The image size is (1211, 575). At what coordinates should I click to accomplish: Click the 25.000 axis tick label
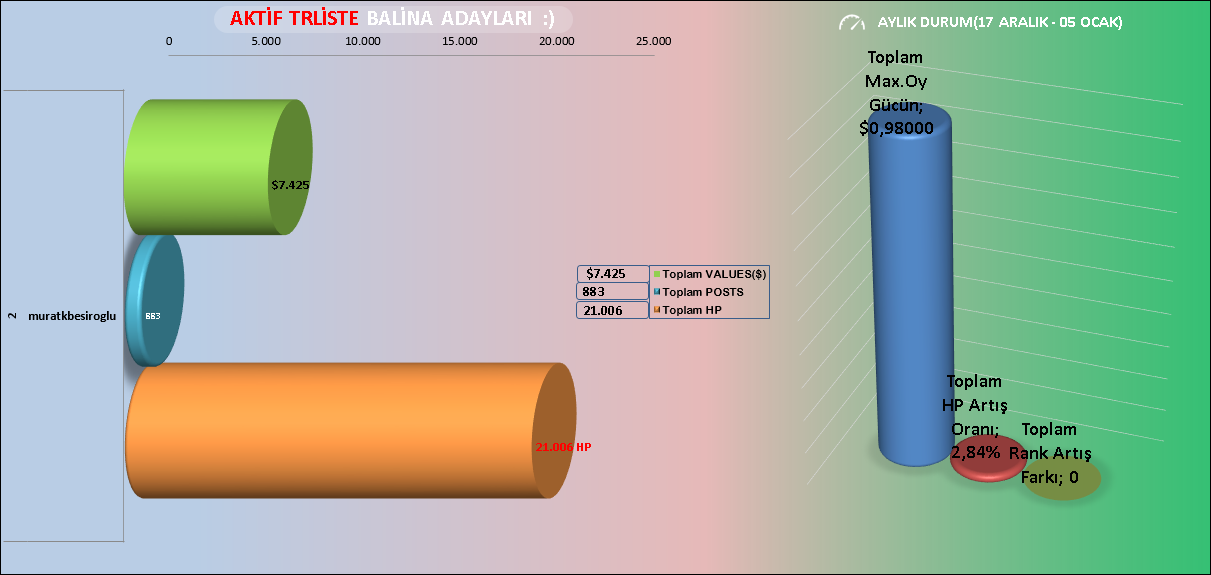point(653,41)
